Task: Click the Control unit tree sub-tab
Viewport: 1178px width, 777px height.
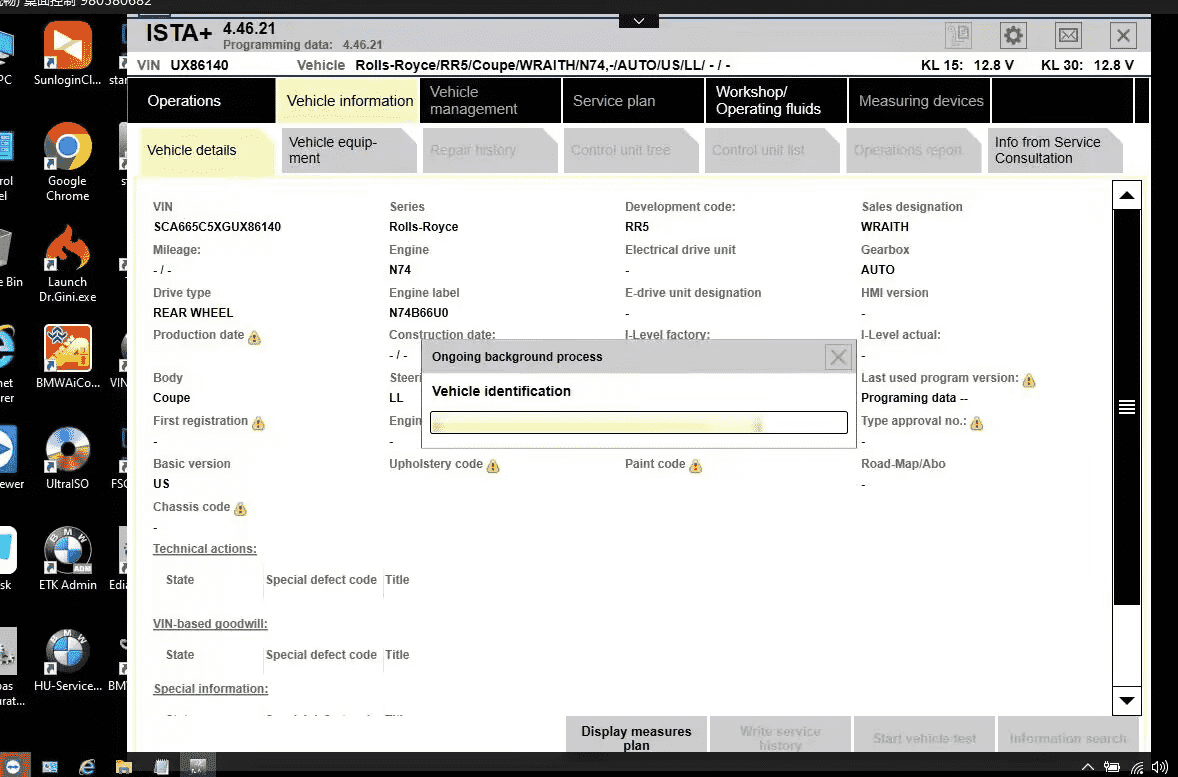Action: tap(630, 150)
